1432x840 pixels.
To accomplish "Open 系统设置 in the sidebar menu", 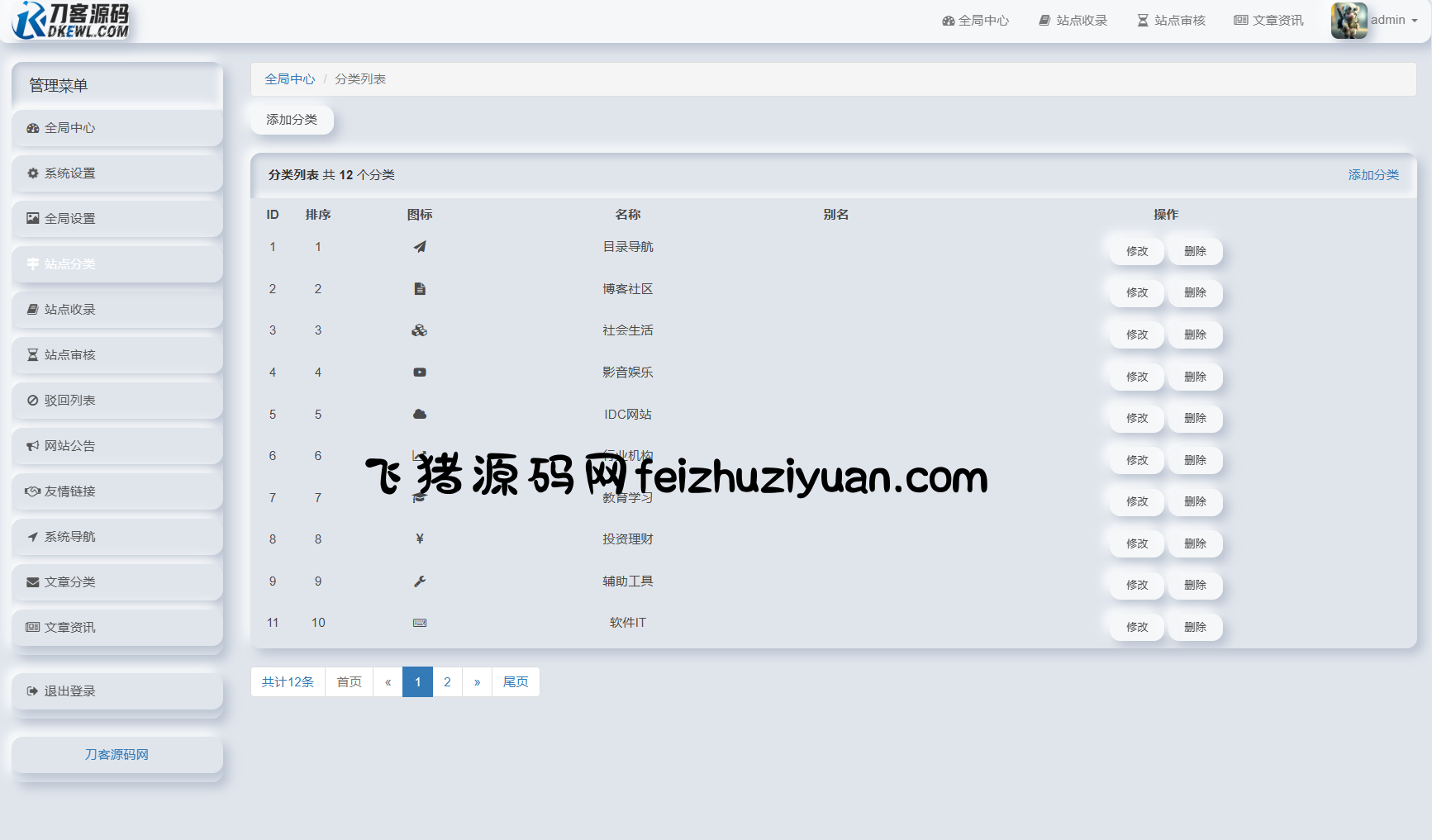I will tap(117, 173).
